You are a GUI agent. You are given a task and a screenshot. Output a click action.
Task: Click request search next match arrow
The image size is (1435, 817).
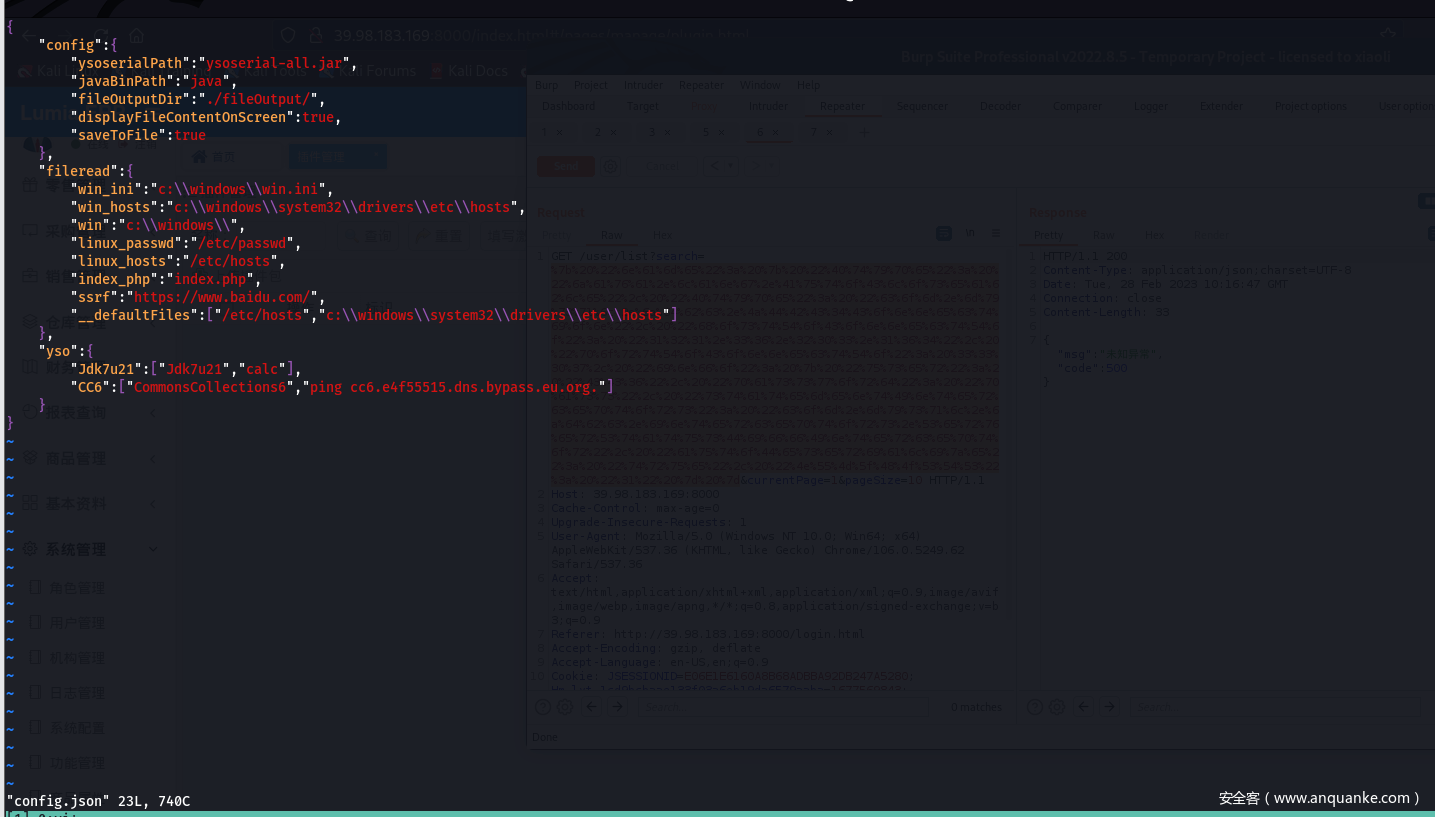pyautogui.click(x=617, y=707)
